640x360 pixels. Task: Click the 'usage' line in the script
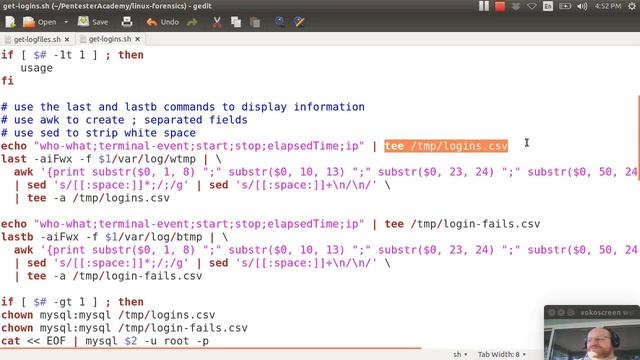point(36,68)
